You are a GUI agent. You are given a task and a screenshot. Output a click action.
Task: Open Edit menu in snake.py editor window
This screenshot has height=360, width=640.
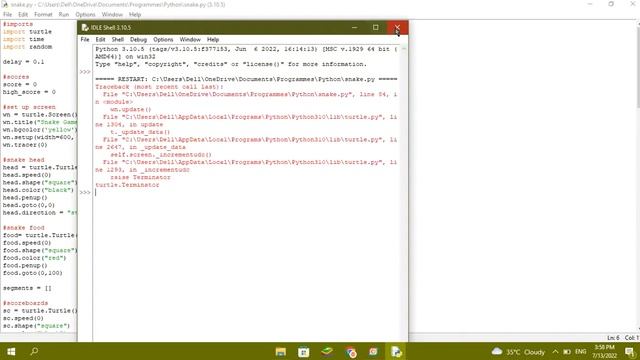click(23, 14)
